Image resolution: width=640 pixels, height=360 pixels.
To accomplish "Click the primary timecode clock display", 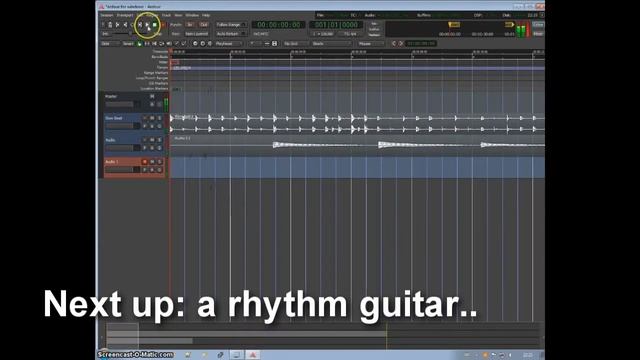I will point(279,25).
